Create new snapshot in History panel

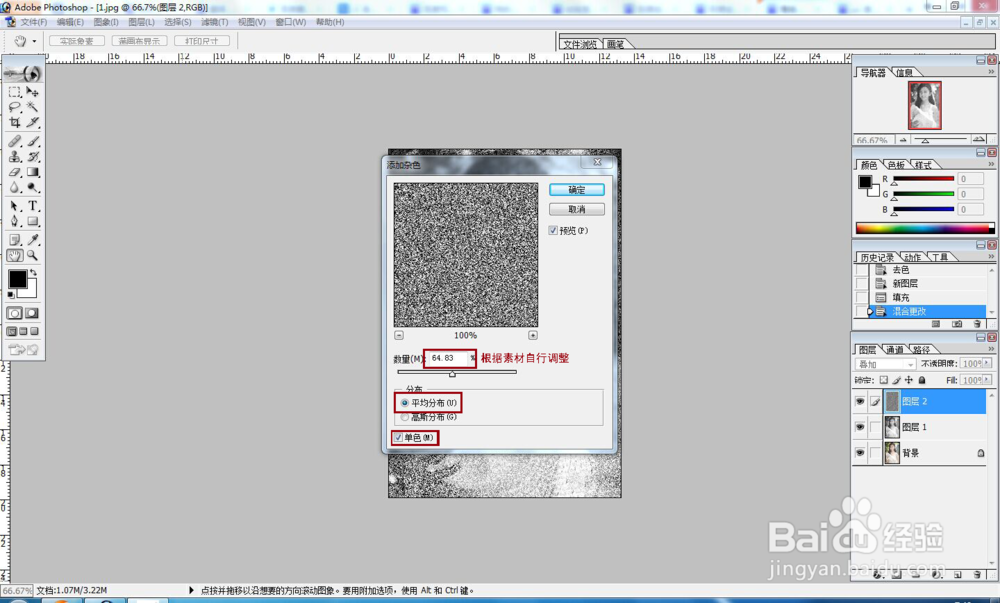957,324
